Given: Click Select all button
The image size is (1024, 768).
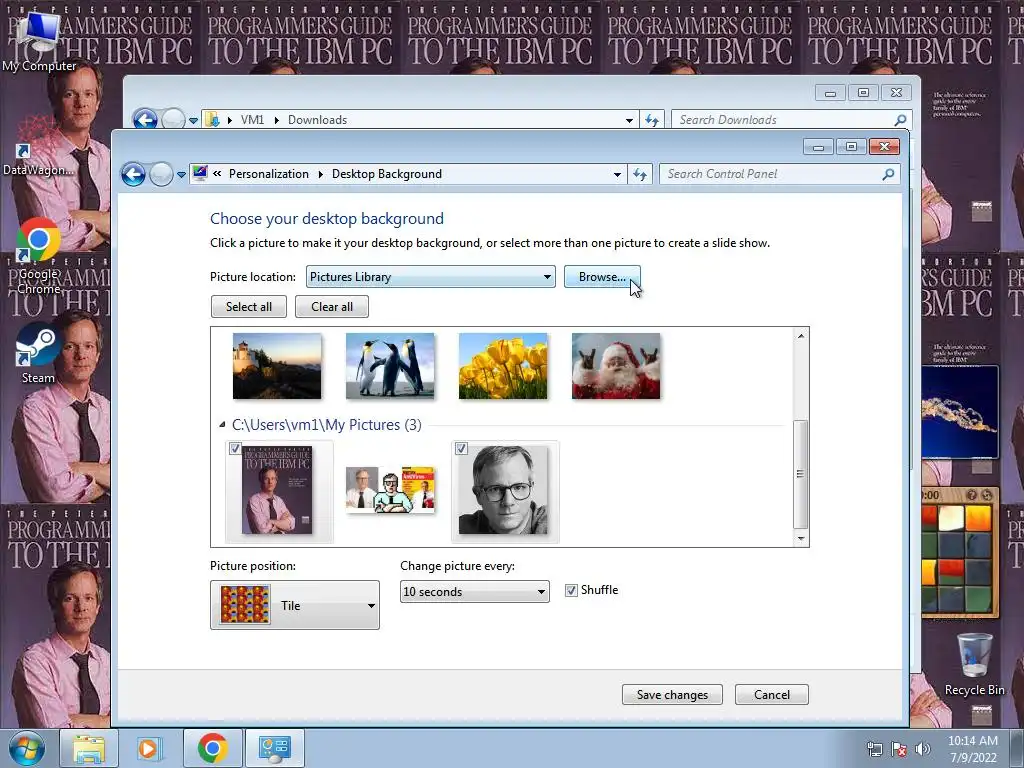Looking at the screenshot, I should 249,307.
